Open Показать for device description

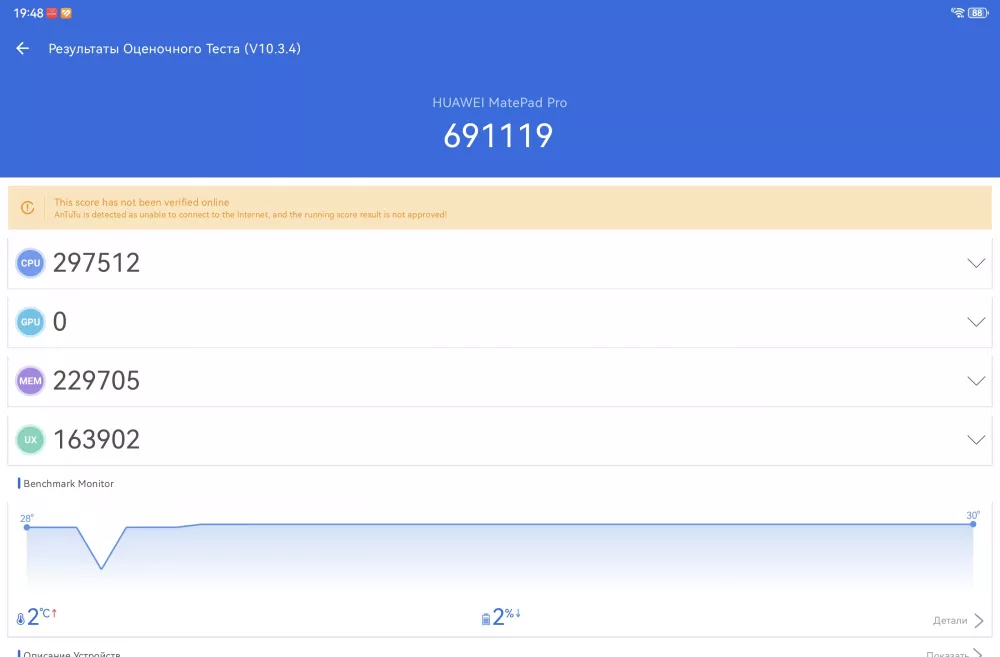[x=954, y=653]
